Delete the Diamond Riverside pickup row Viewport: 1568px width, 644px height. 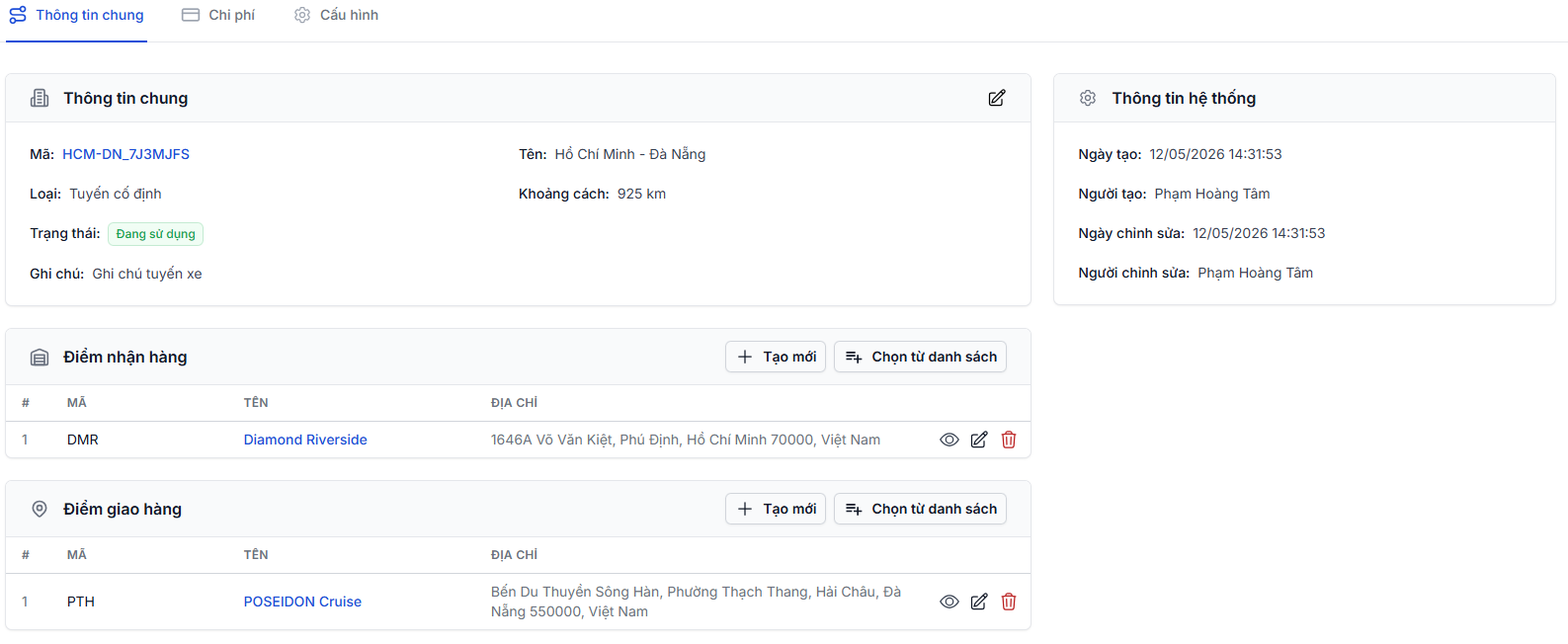click(x=1009, y=440)
